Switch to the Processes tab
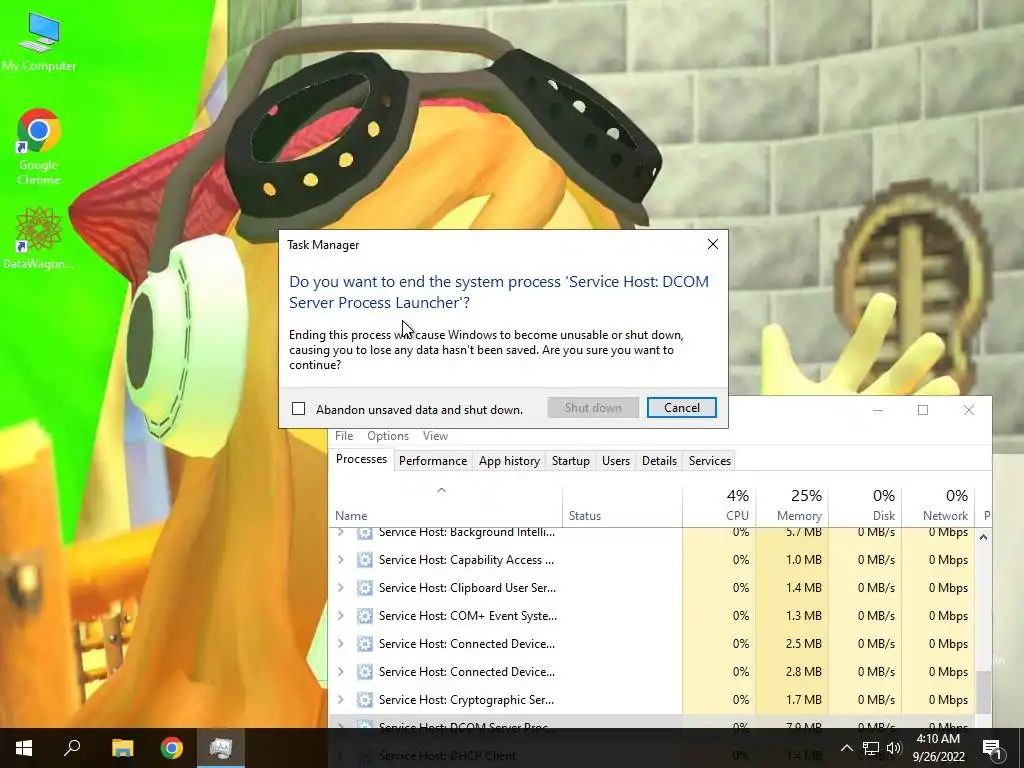 coord(361,459)
